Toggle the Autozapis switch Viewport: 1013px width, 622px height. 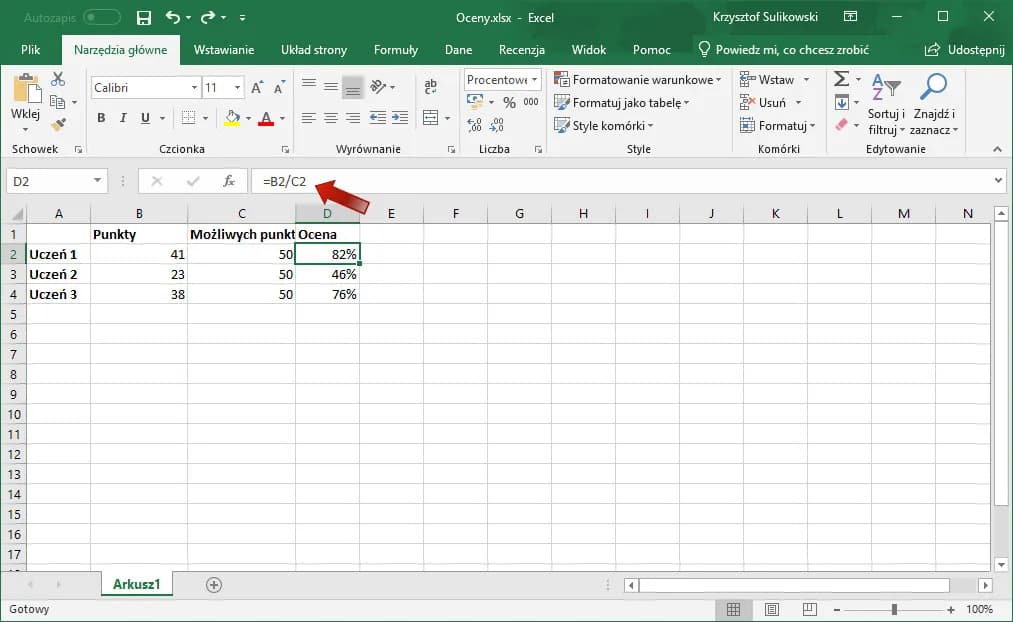102,18
